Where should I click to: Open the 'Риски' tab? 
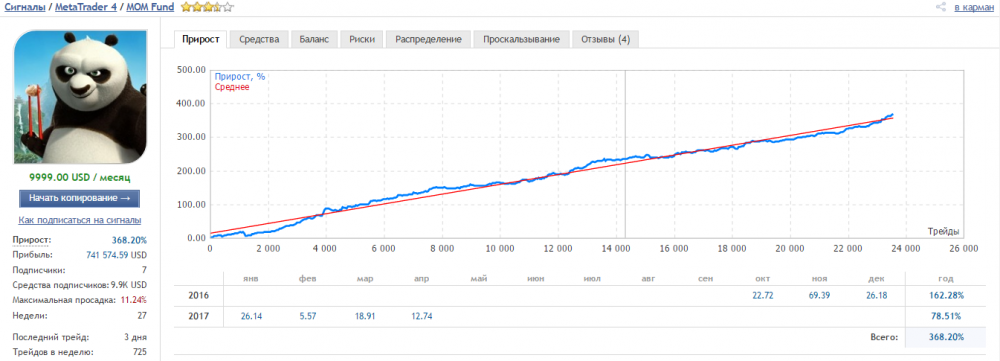point(362,39)
